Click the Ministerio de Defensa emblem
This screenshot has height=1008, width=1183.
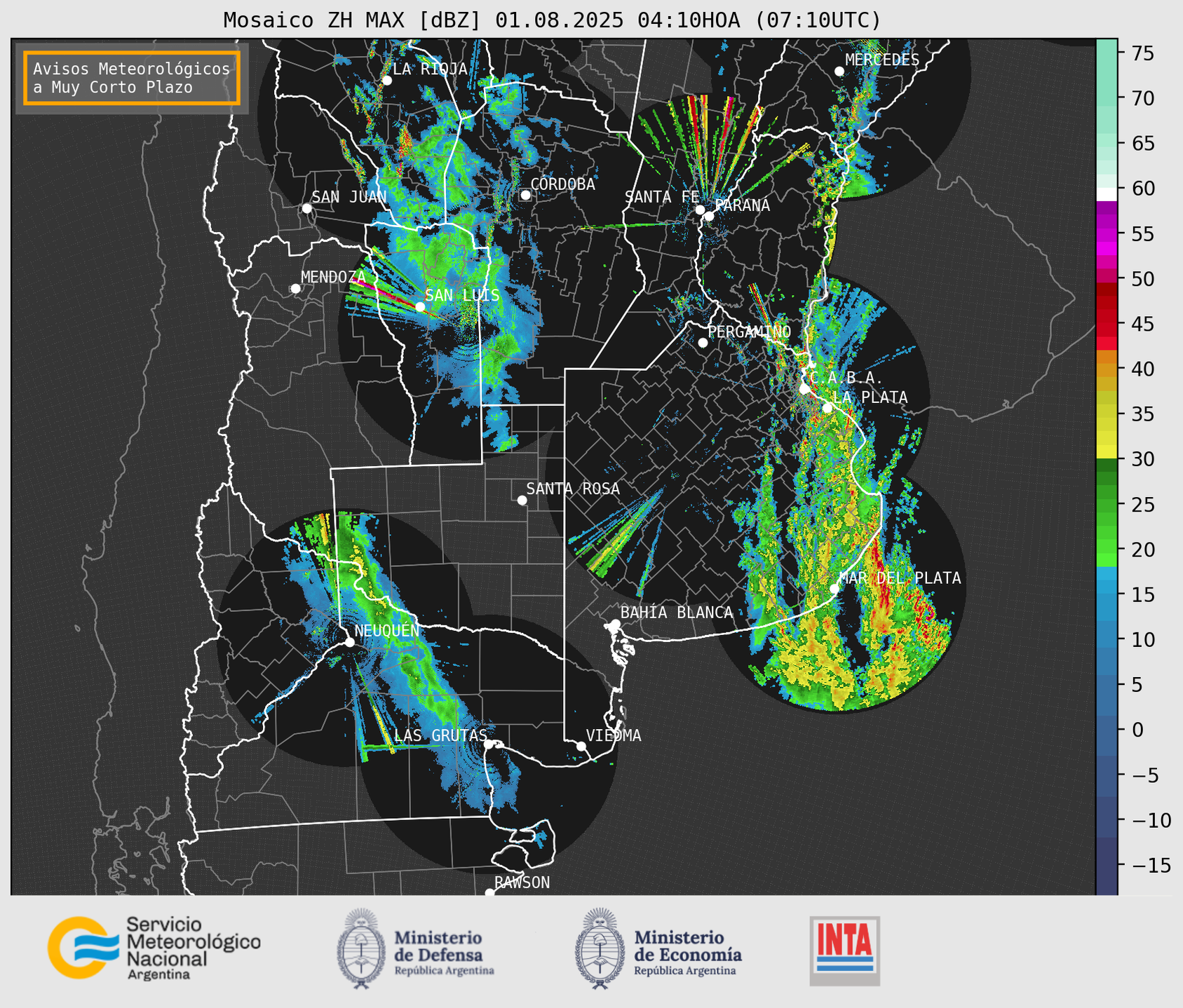click(x=360, y=948)
